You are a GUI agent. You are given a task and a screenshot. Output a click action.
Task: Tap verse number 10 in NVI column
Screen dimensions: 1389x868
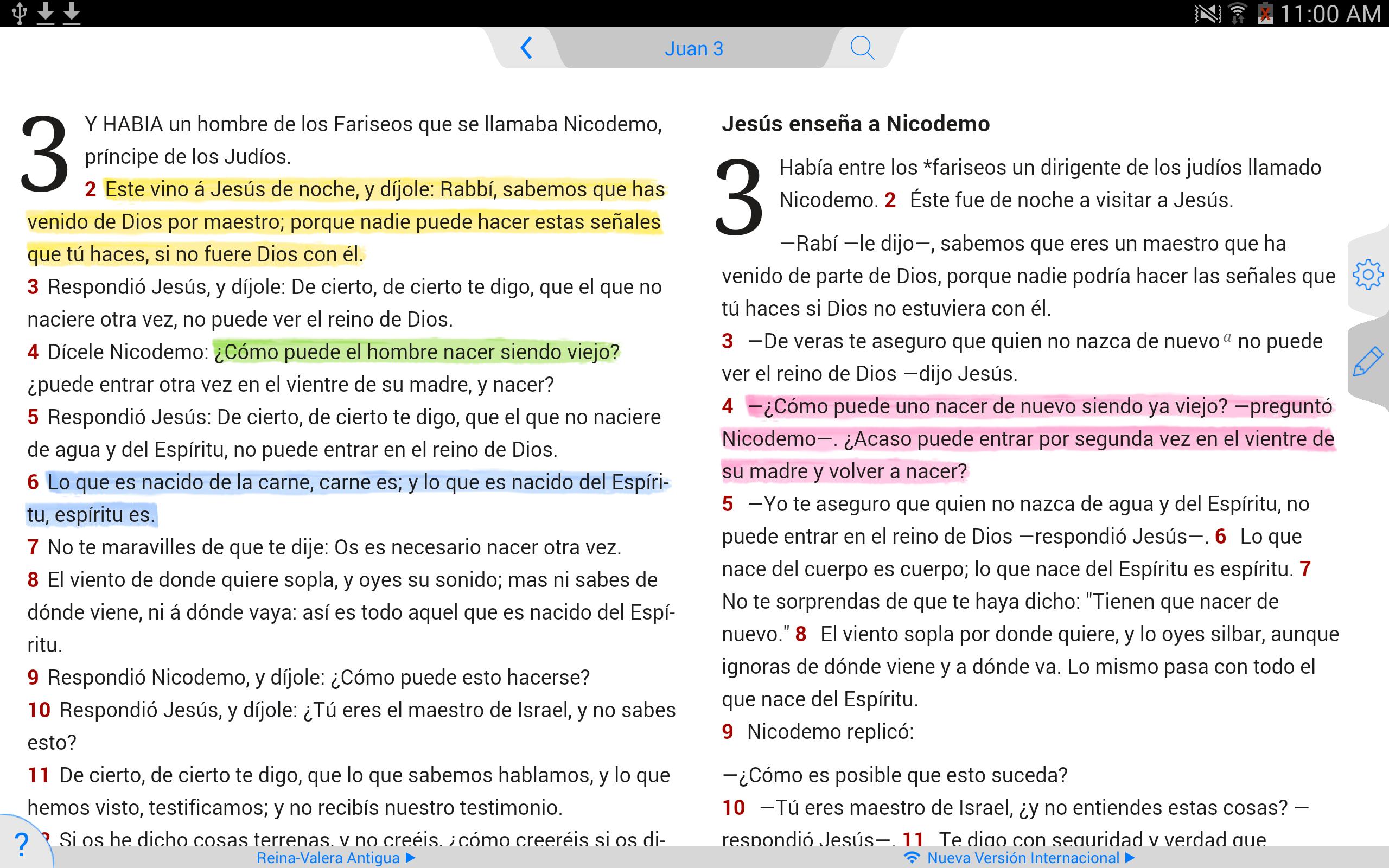(734, 808)
